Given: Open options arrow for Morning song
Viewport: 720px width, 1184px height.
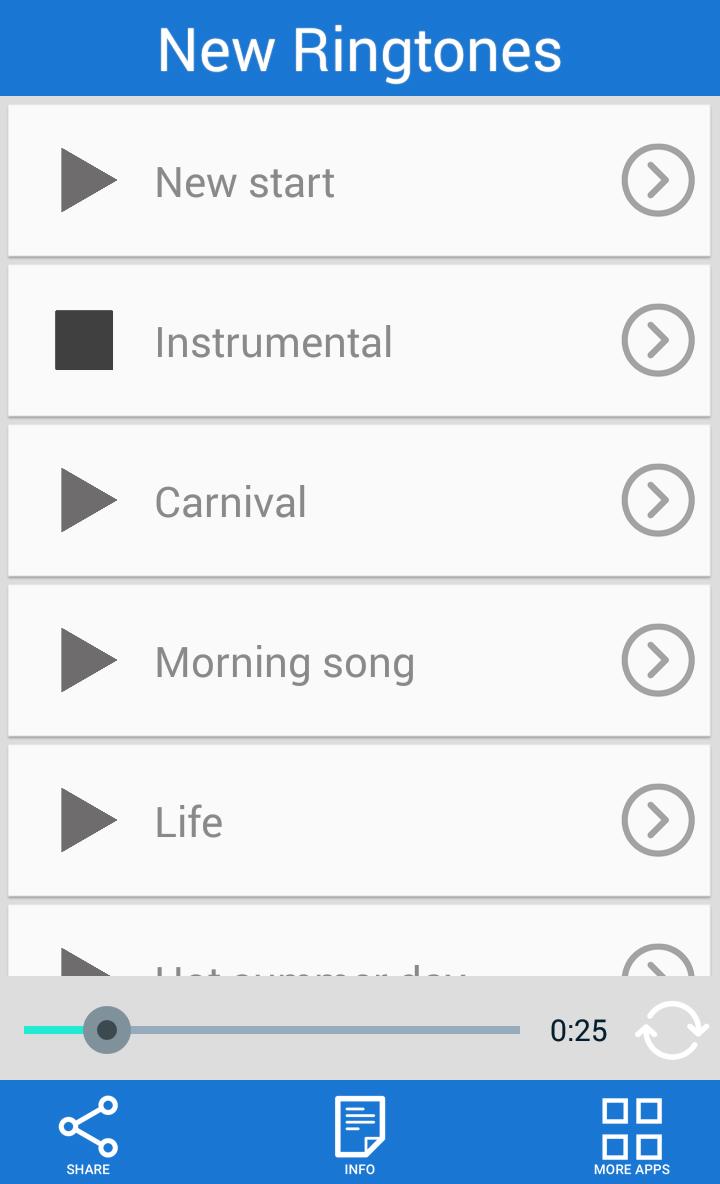Looking at the screenshot, I should [x=657, y=660].
